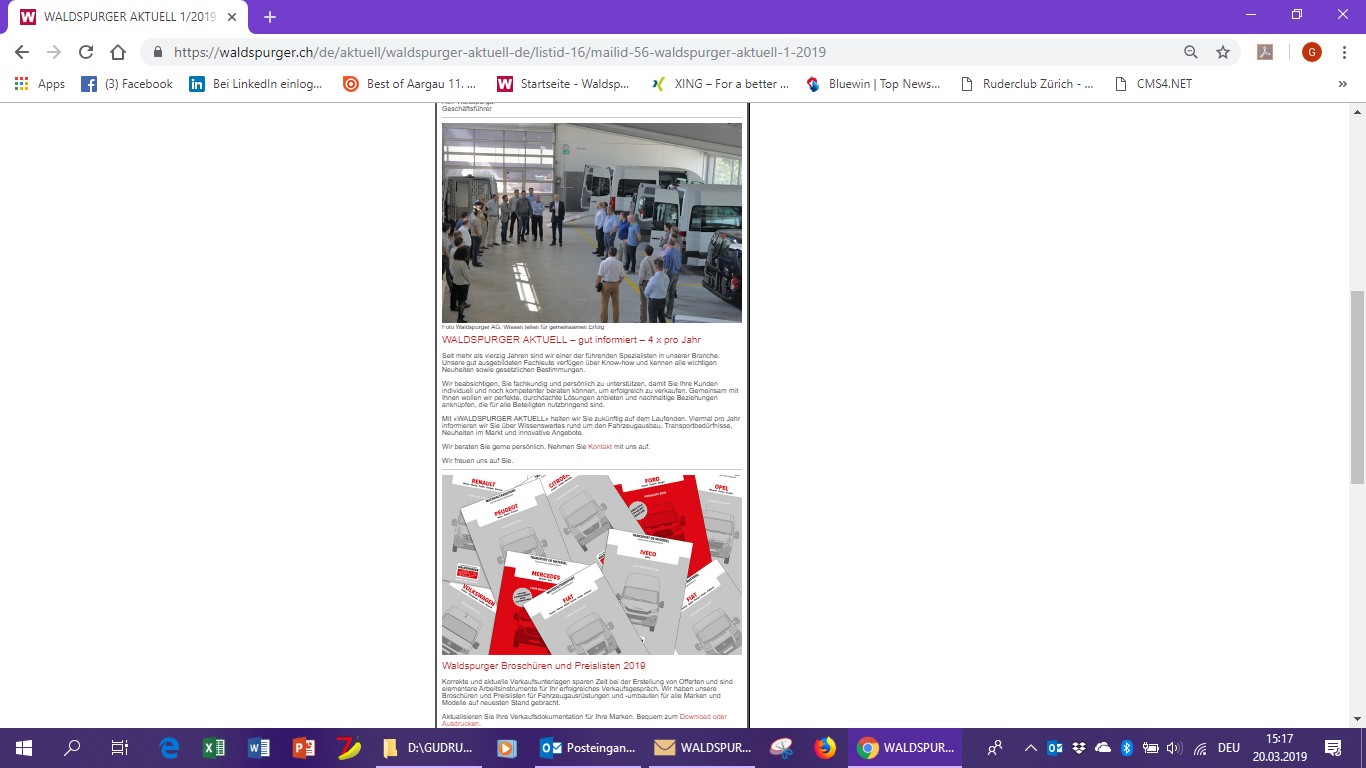This screenshot has width=1366, height=768.
Task: Launch Excel from the taskbar
Action: tap(213, 748)
